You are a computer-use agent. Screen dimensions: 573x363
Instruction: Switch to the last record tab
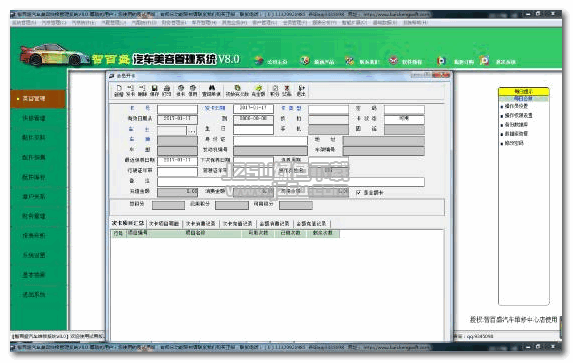[x=311, y=223]
